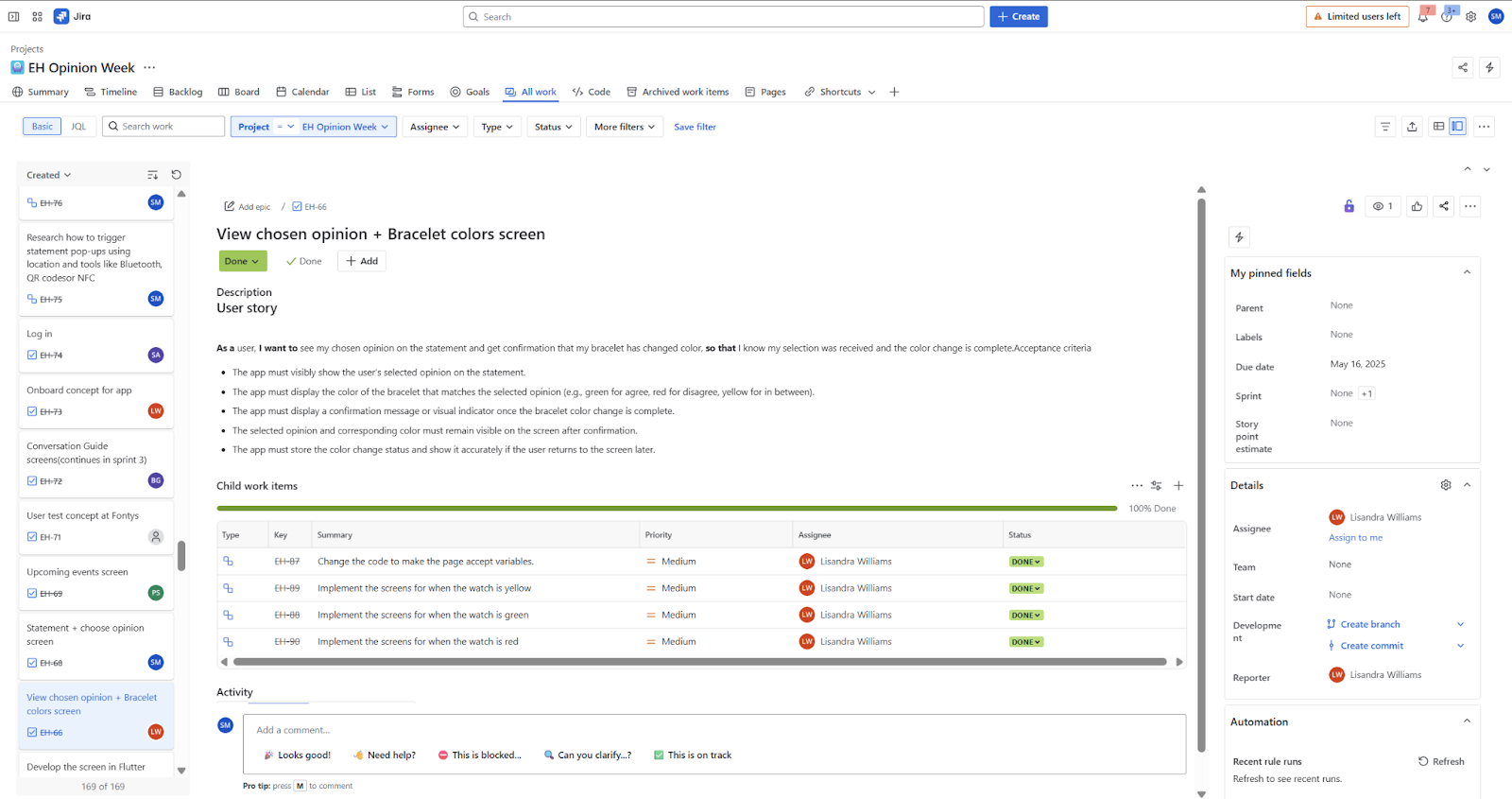The width and height of the screenshot is (1512, 799).
Task: Click the refresh icon in work list
Action: point(176,175)
